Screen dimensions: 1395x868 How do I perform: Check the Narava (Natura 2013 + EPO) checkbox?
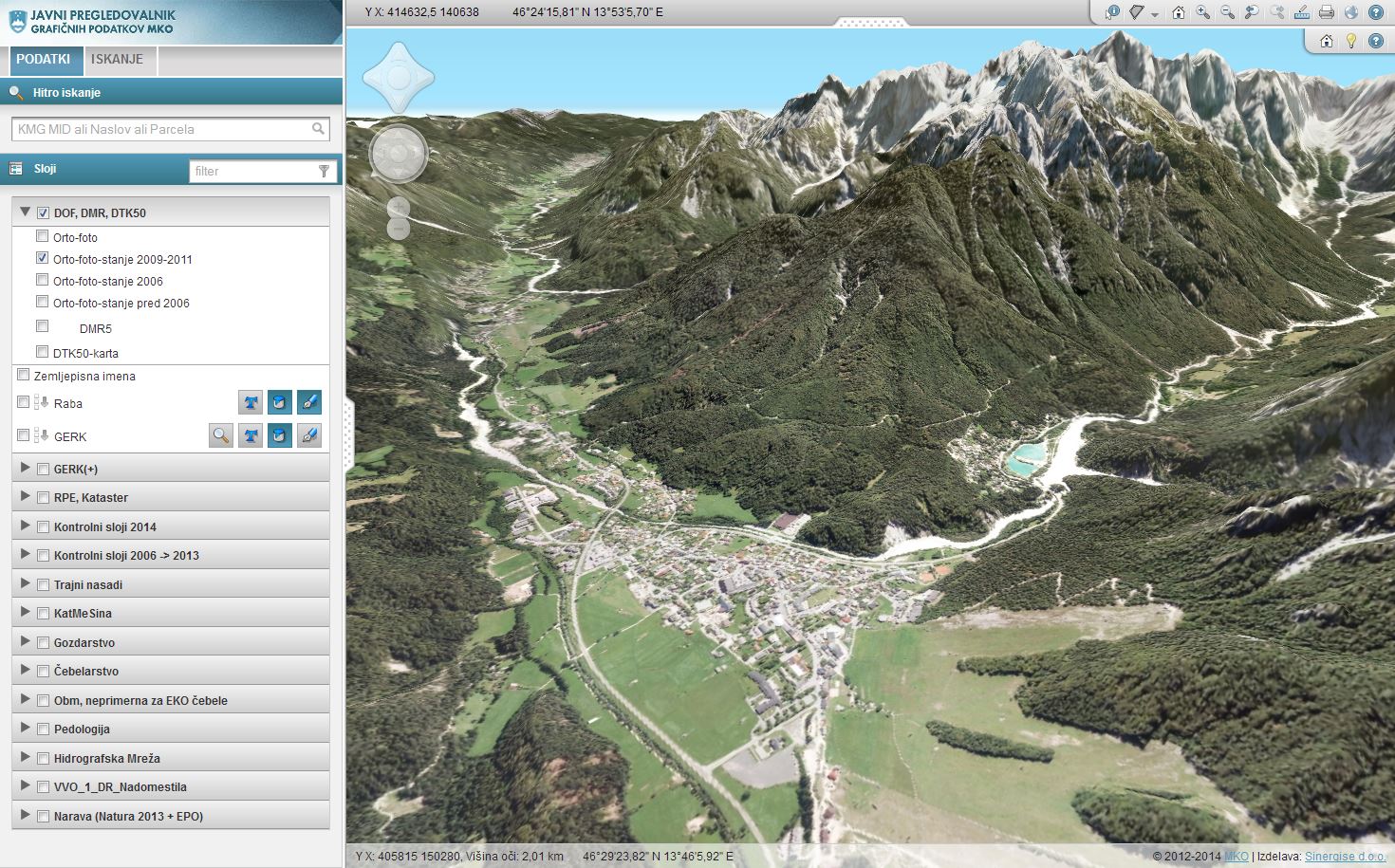43,816
